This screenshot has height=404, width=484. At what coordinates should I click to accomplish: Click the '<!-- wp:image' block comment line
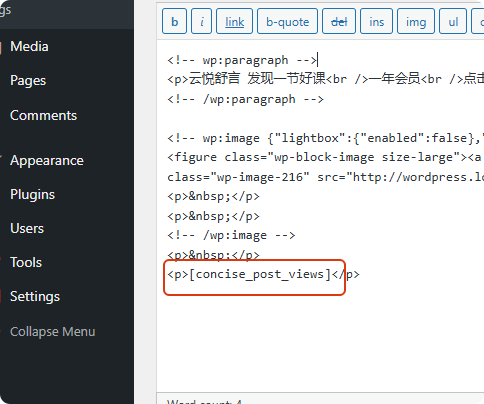(325, 138)
